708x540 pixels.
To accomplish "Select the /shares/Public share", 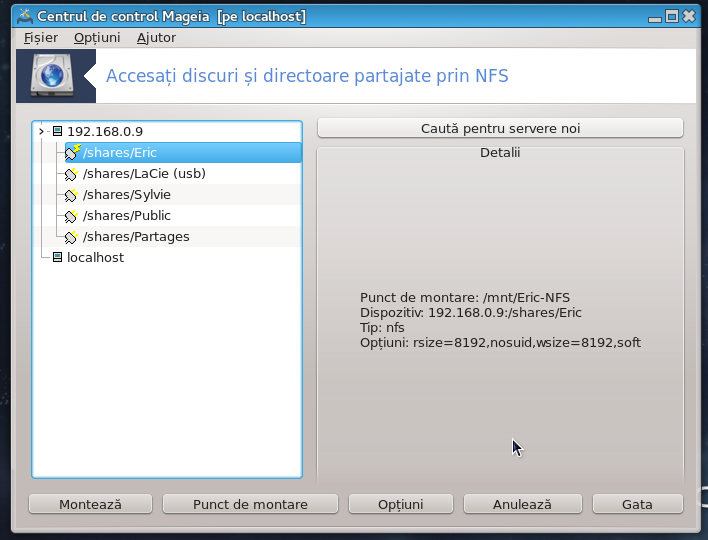I will (126, 215).
